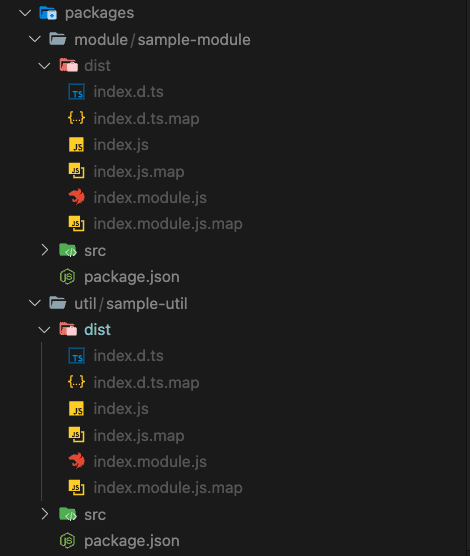Click the pink dist folder icon under sample-module
Screen dimensions: 470x556
pyautogui.click(x=68, y=66)
